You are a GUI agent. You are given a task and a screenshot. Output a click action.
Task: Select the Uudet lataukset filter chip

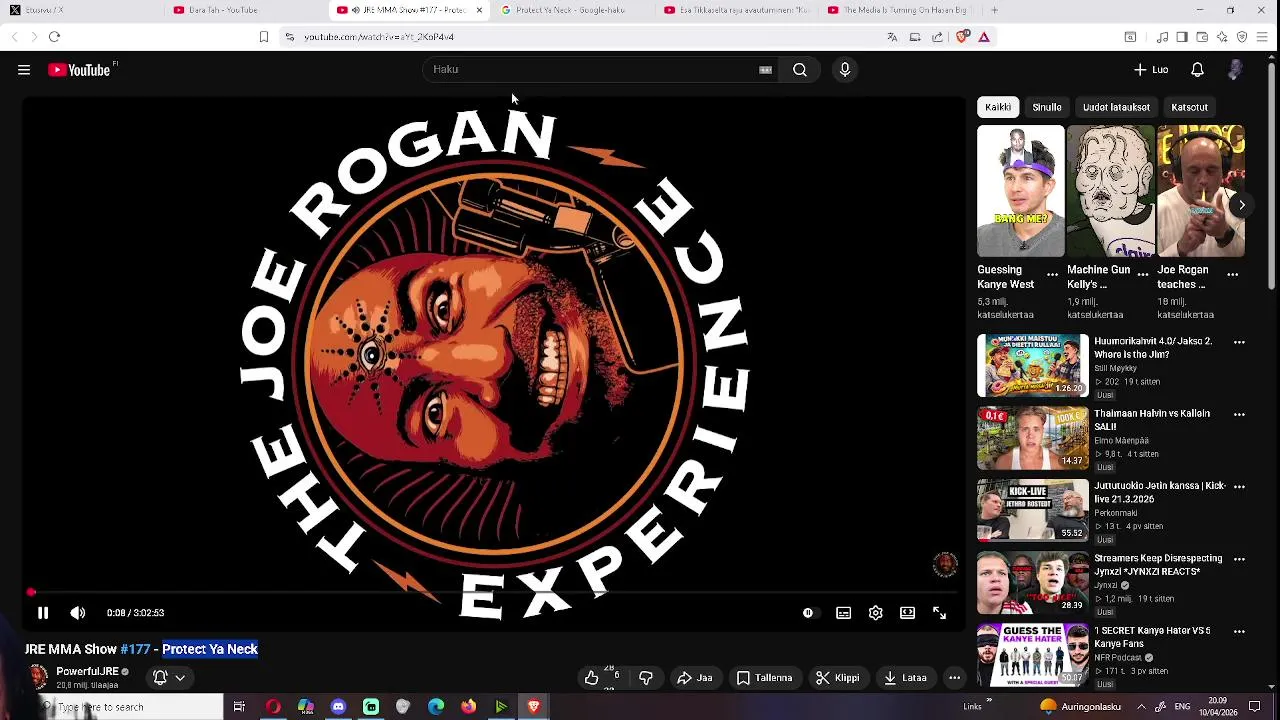tap(1116, 107)
